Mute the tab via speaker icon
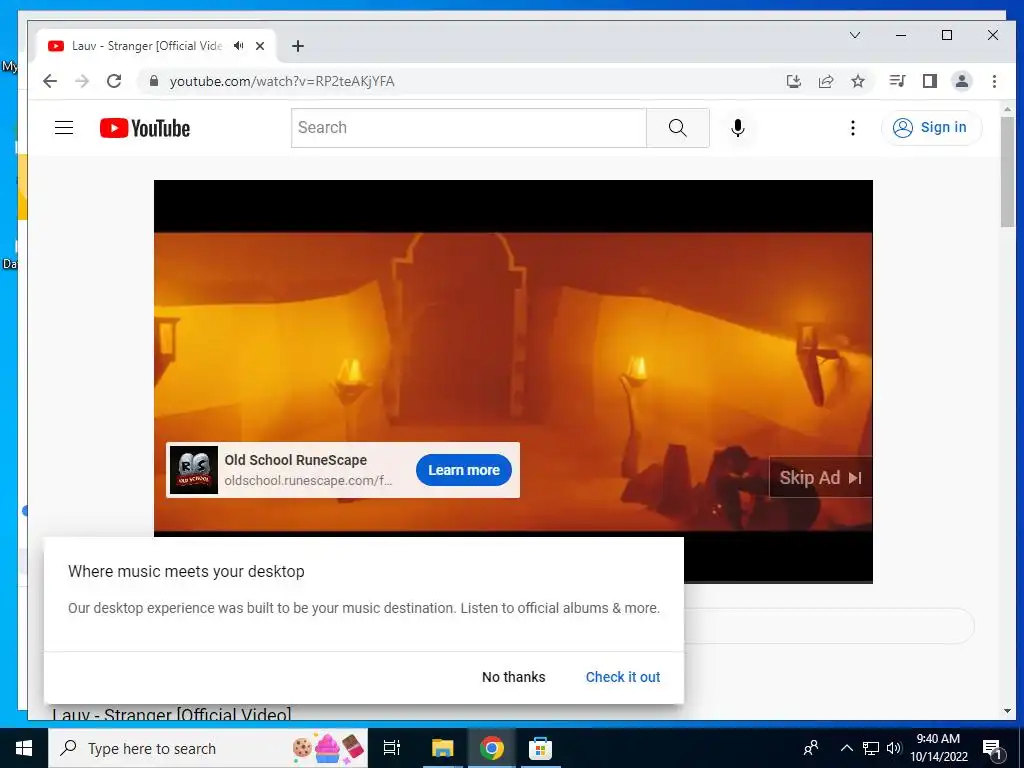Image resolution: width=1024 pixels, height=768 pixels. [239, 46]
